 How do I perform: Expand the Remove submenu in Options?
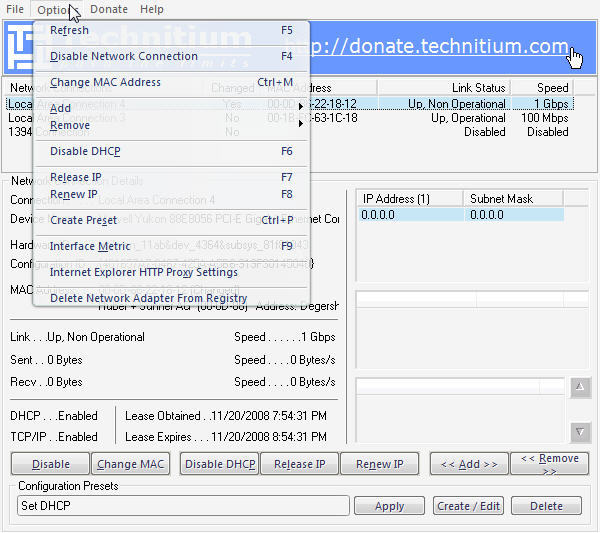pos(171,125)
